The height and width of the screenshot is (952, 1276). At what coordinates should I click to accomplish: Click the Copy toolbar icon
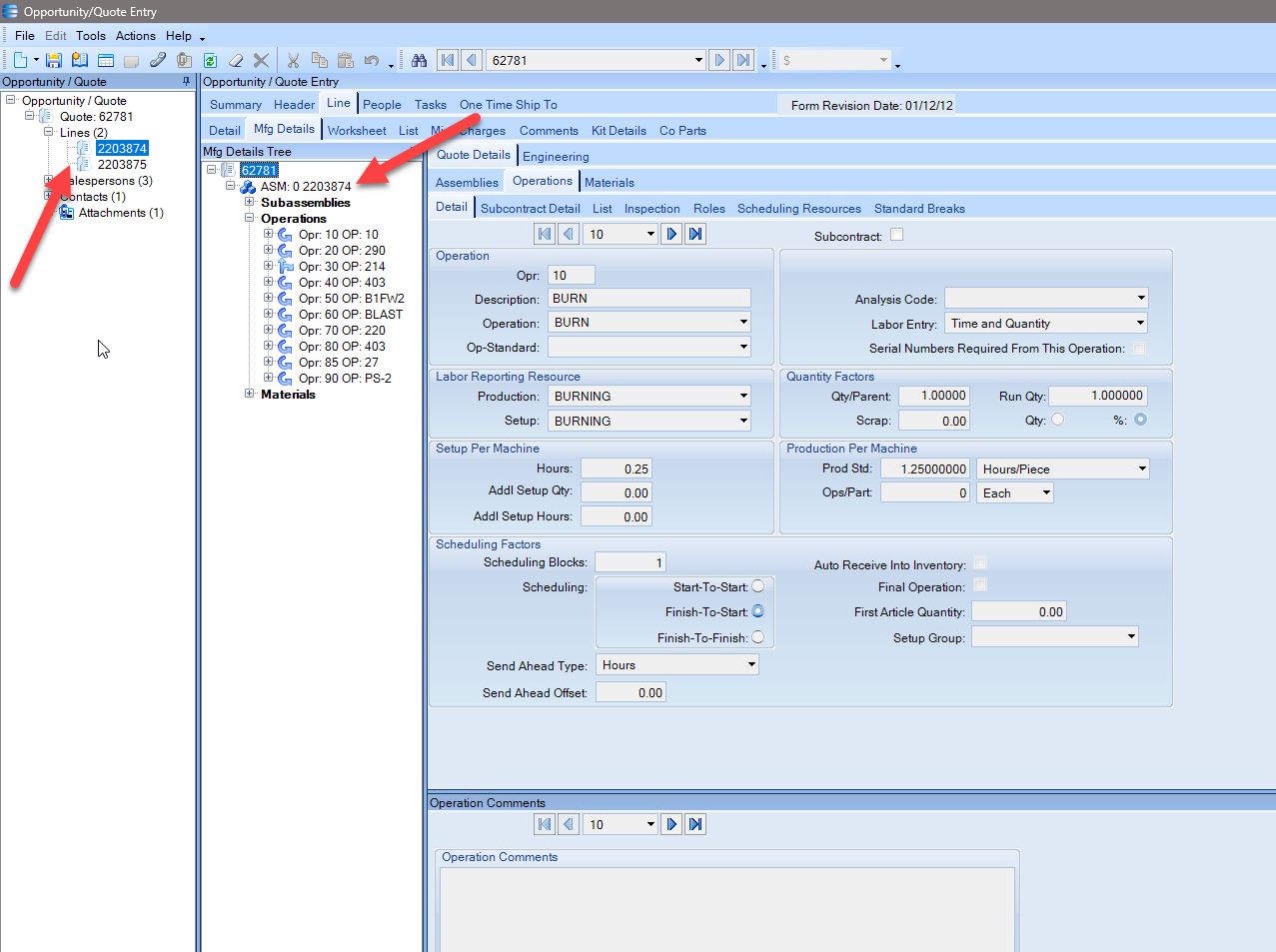coord(320,61)
